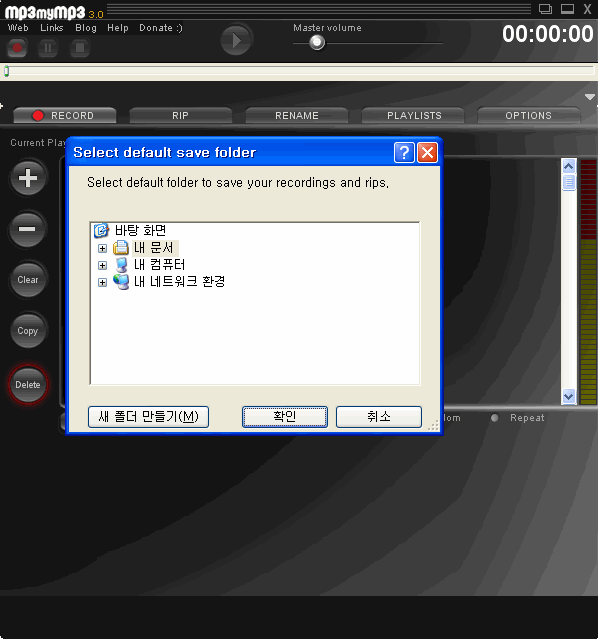This screenshot has width=598, height=639.
Task: Confirm with the 확인 button
Action: tap(285, 416)
